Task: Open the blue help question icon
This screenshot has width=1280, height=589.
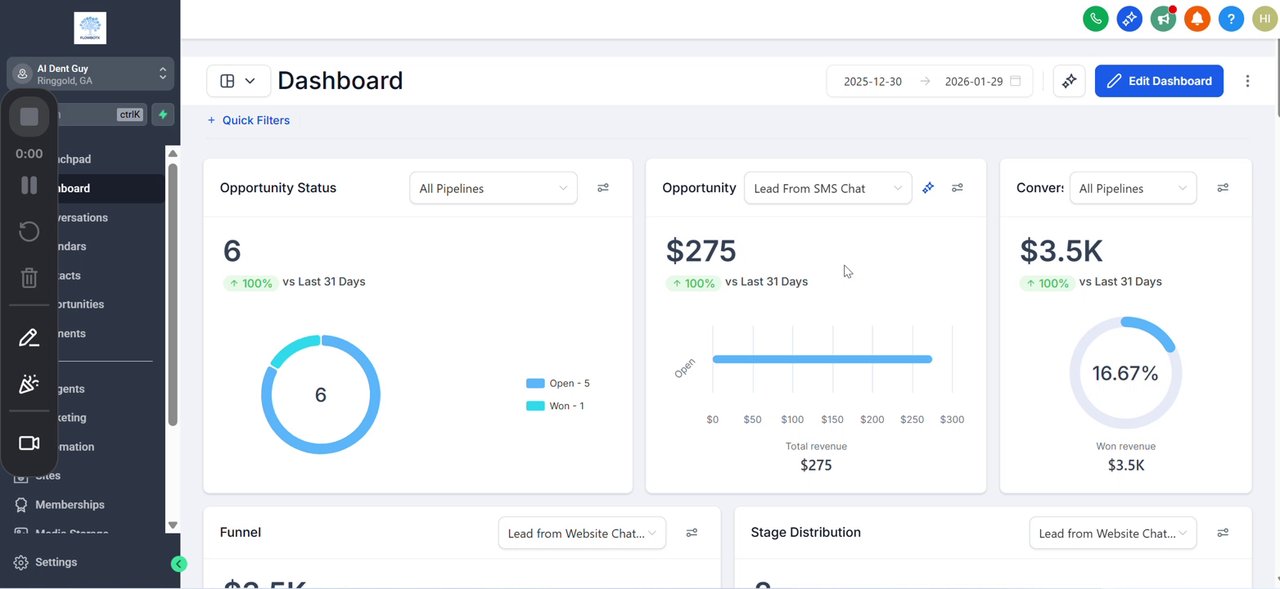Action: click(x=1231, y=18)
